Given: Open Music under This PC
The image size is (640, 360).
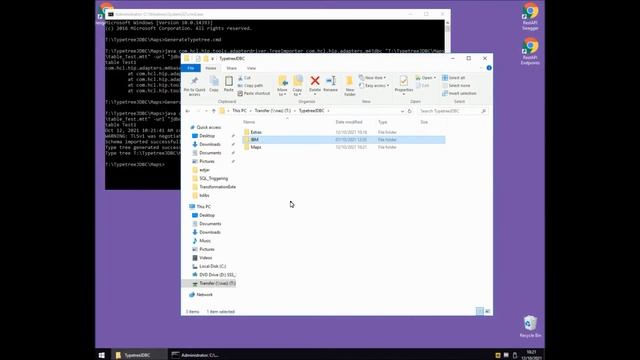Looking at the screenshot, I should [x=205, y=241].
